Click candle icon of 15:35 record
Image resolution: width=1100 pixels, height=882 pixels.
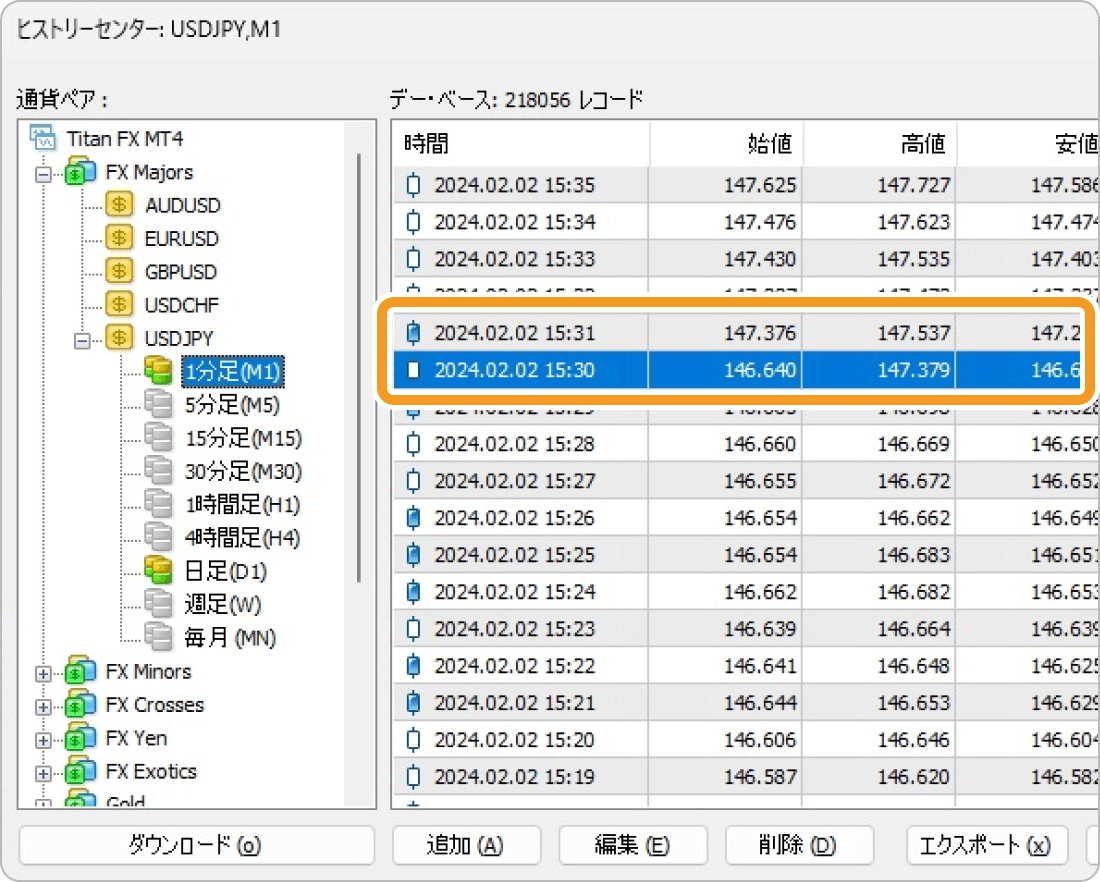(414, 185)
